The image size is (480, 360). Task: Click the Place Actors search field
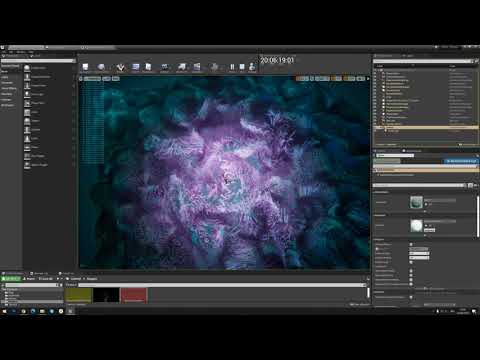pyautogui.click(x=38, y=61)
